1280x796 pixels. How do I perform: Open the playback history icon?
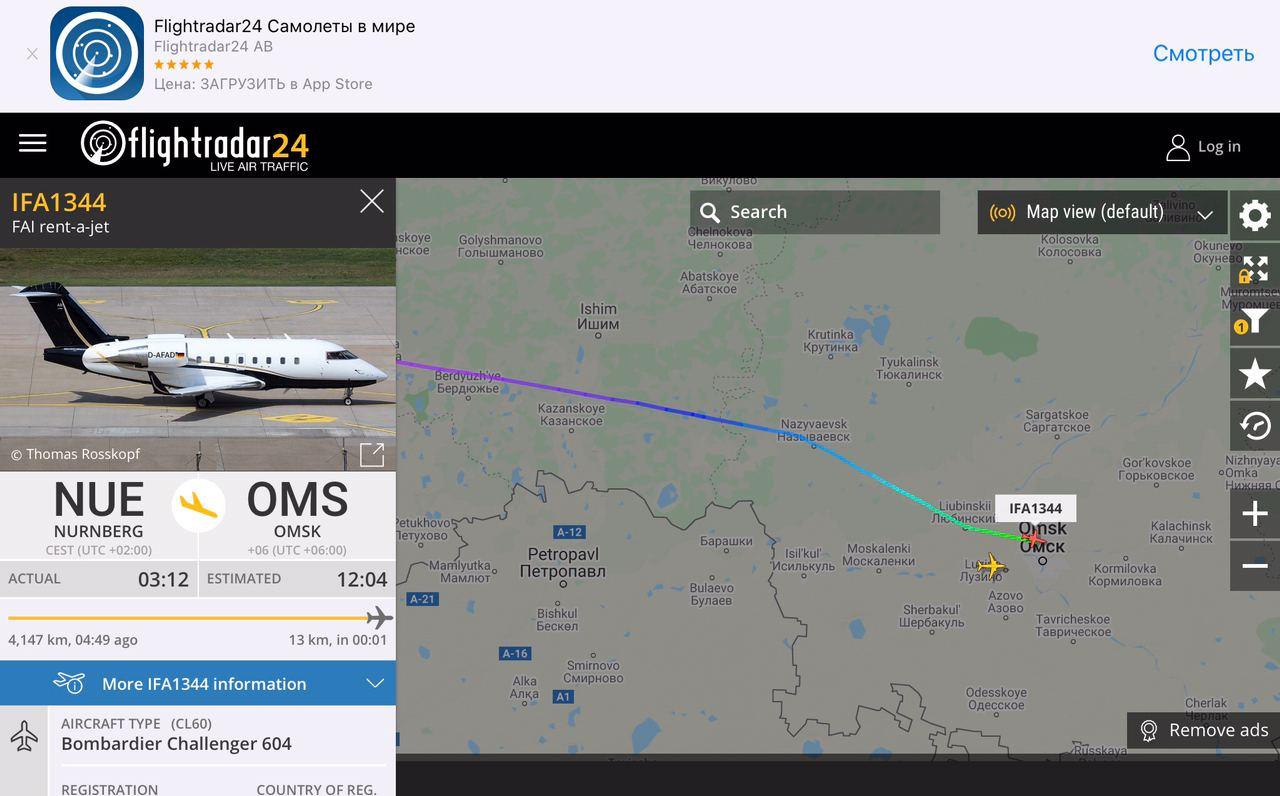point(1255,427)
